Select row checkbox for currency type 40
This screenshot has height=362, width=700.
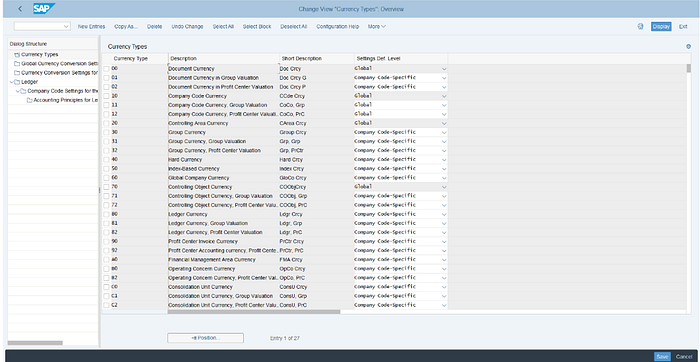106,160
